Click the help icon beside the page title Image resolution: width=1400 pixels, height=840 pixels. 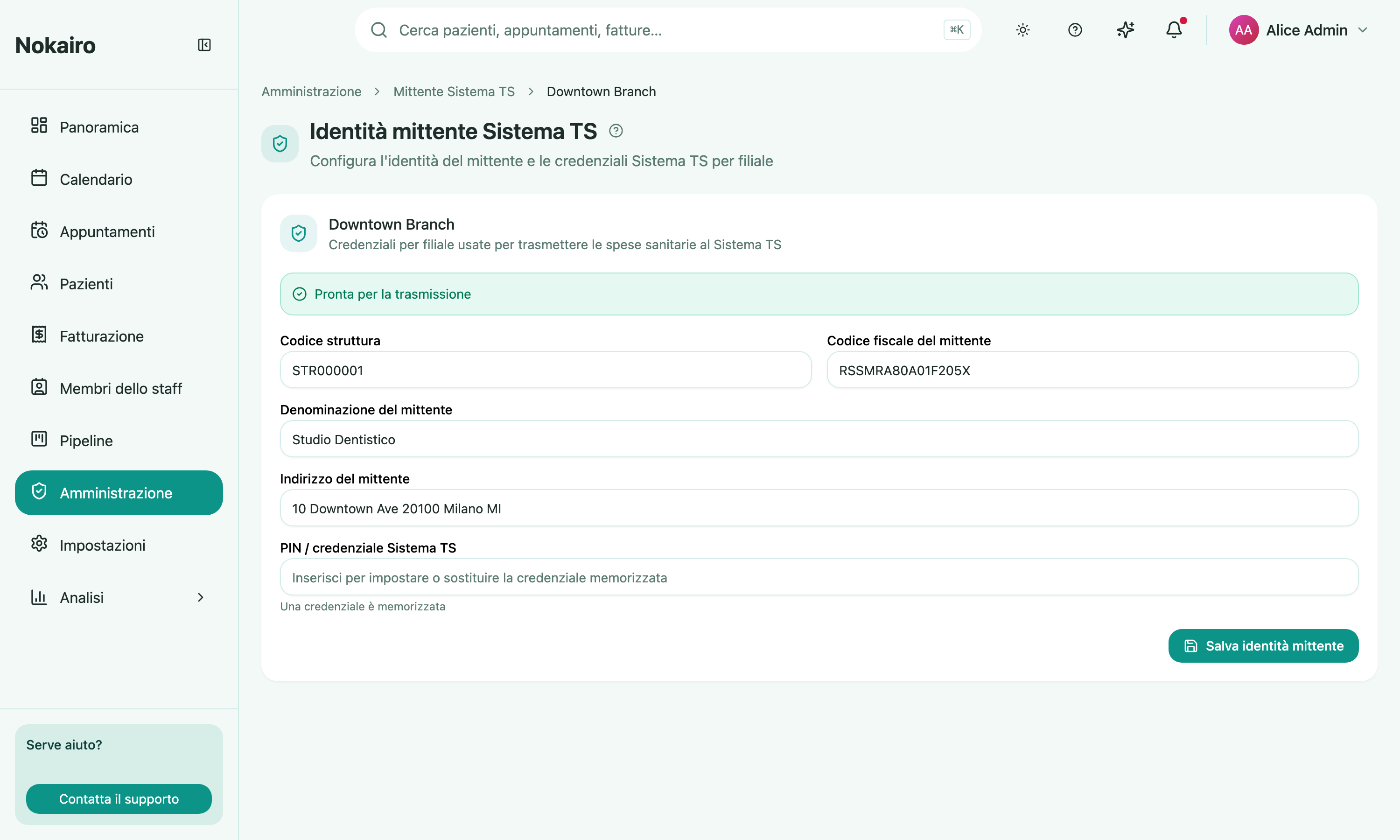tap(616, 131)
